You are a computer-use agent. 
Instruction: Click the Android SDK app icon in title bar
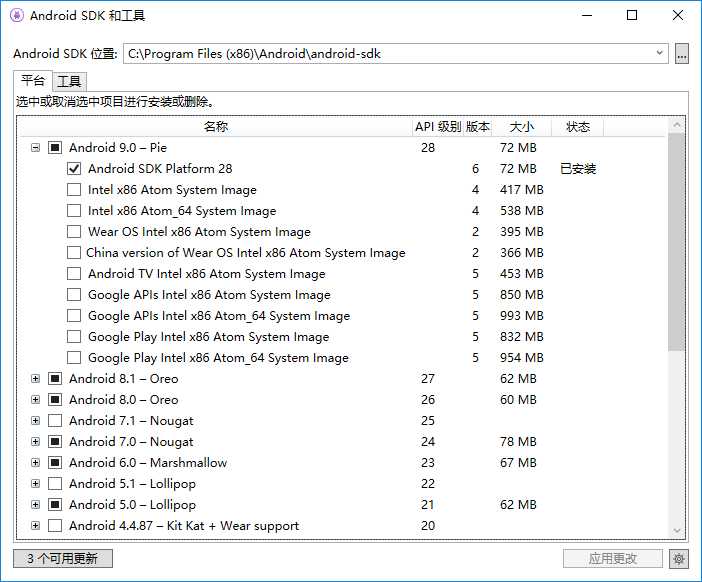(17, 16)
